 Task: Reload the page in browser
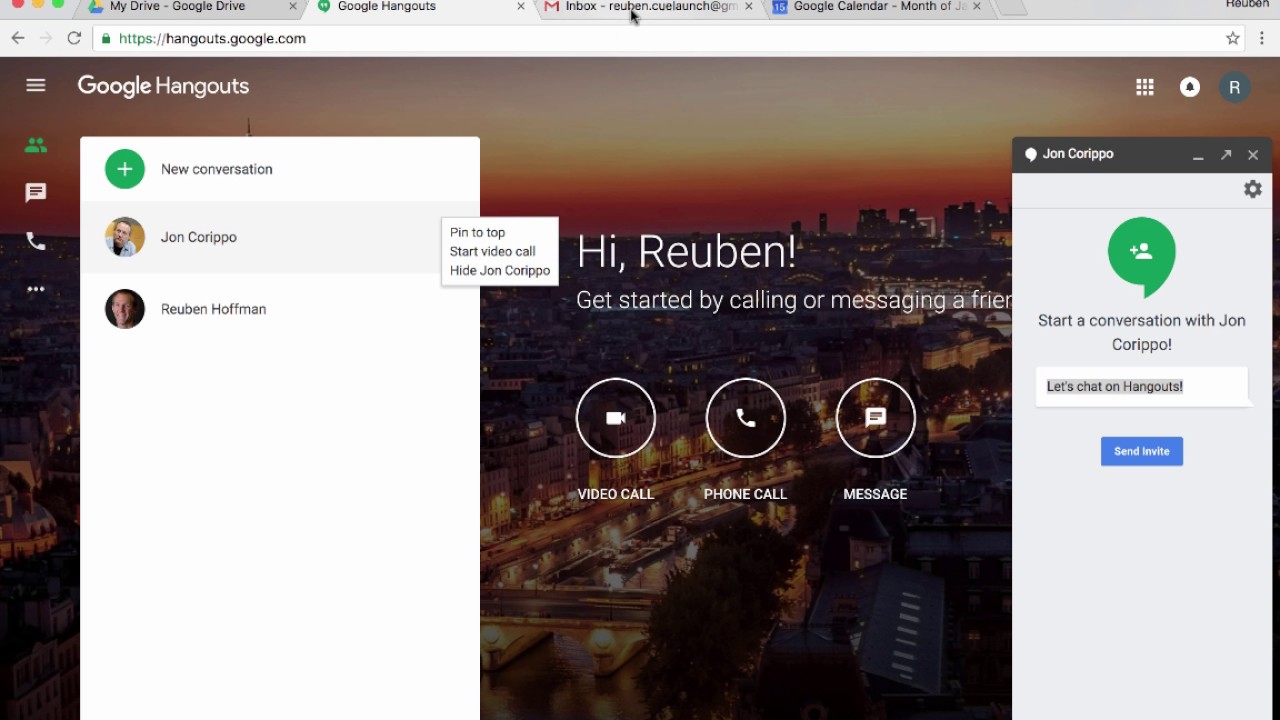74,38
